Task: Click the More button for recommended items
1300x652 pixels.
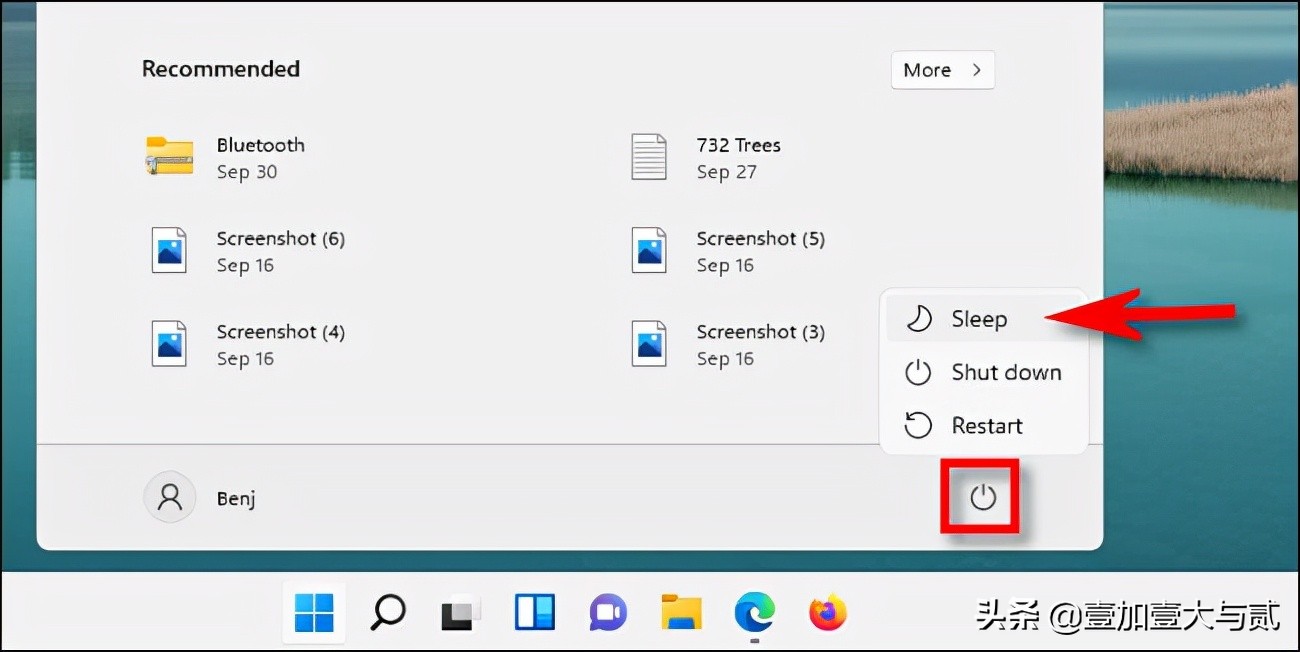Action: pos(941,70)
